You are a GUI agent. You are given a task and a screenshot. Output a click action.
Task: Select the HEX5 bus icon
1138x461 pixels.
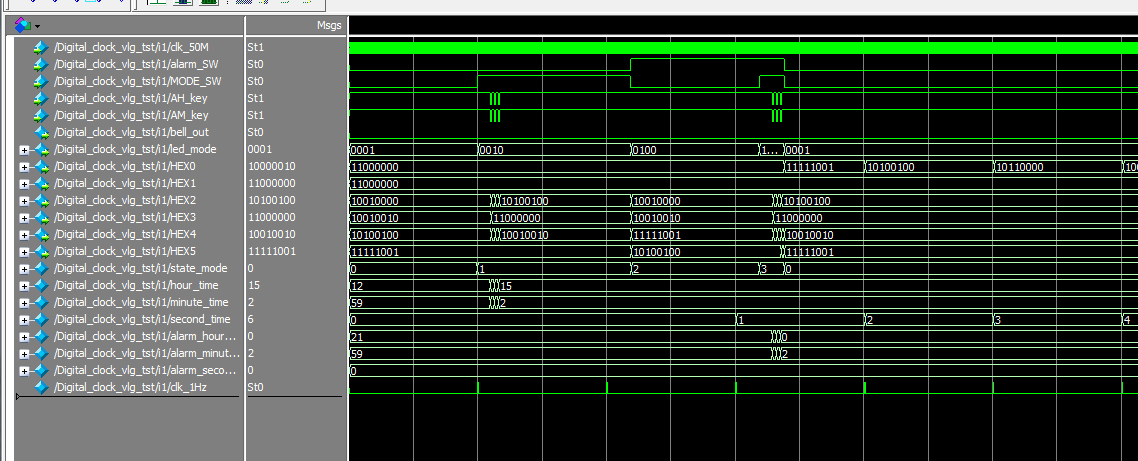pyautogui.click(x=41, y=251)
